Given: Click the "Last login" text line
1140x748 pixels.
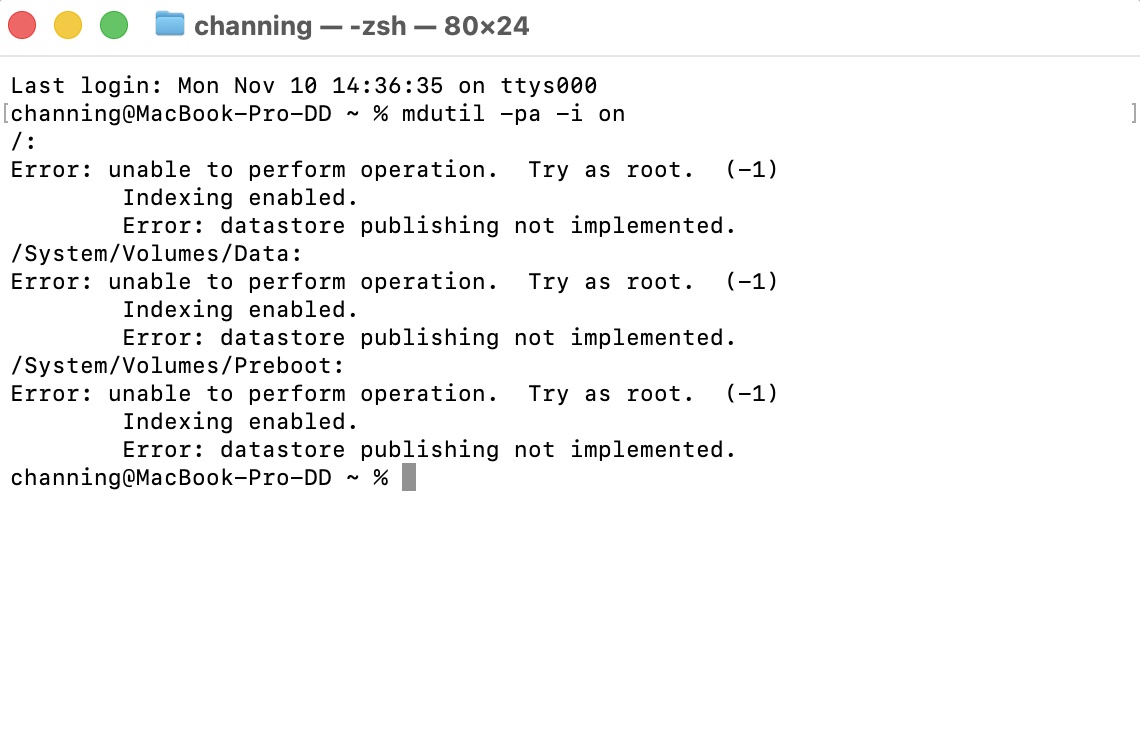Looking at the screenshot, I should coord(304,86).
